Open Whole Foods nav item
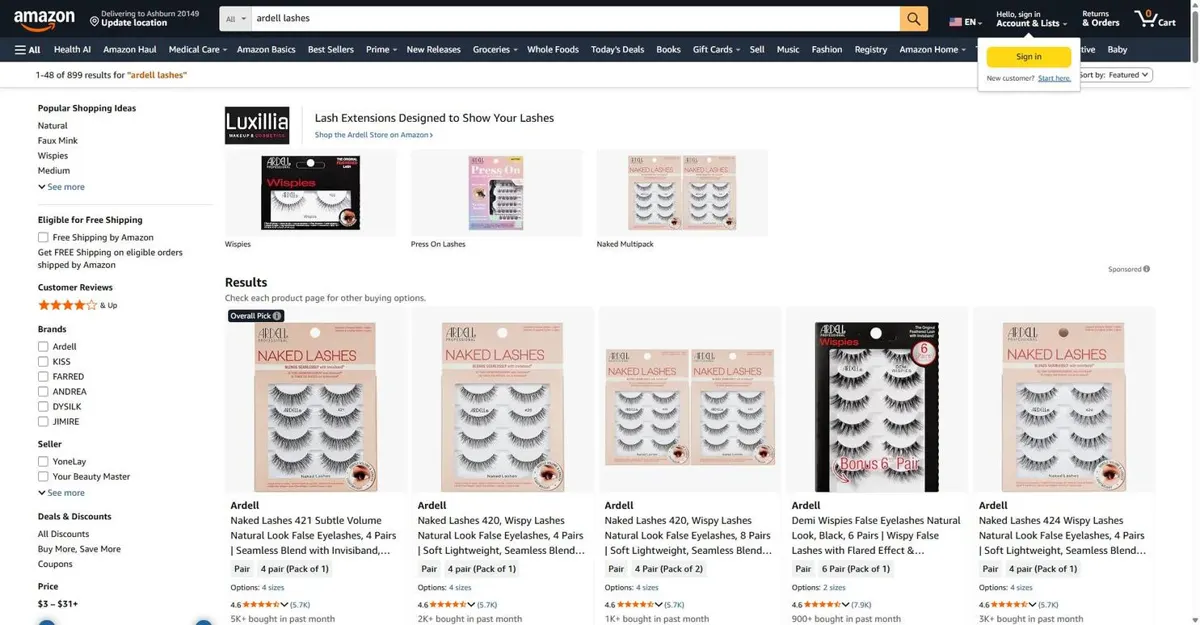The width and height of the screenshot is (1200, 625). coord(553,49)
